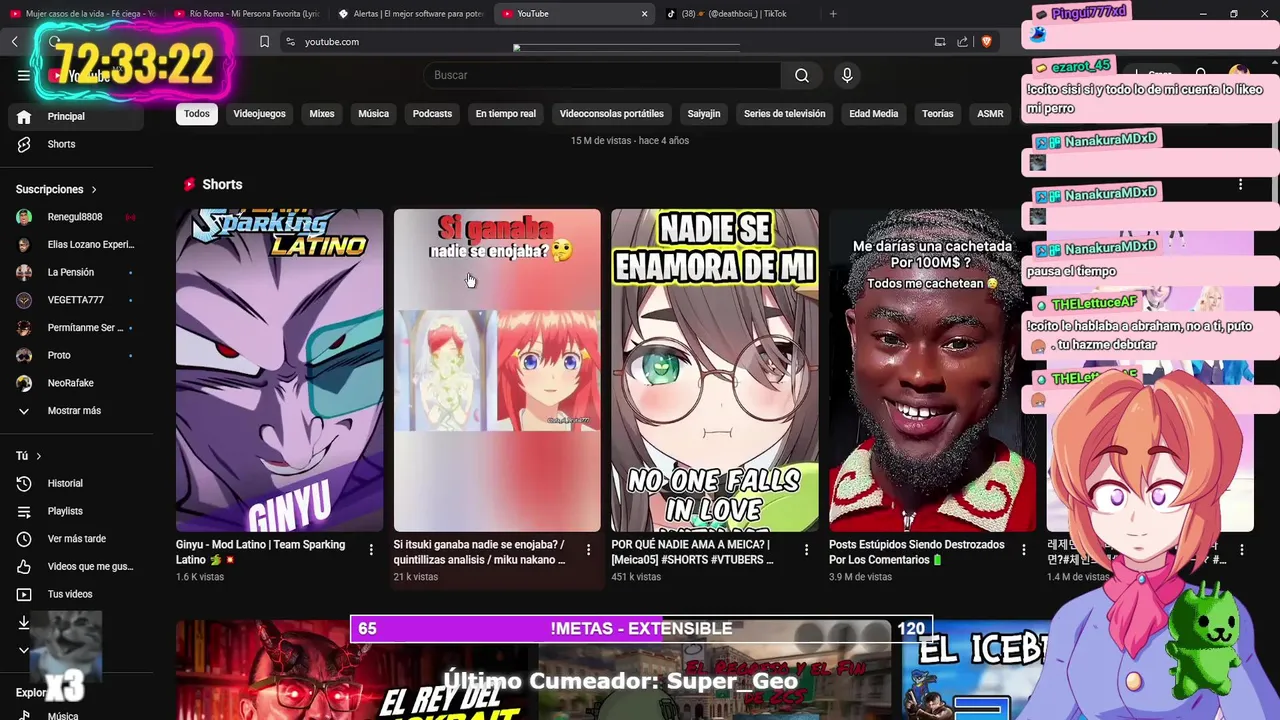
Task: Select the ASMR filter chip
Action: click(990, 114)
